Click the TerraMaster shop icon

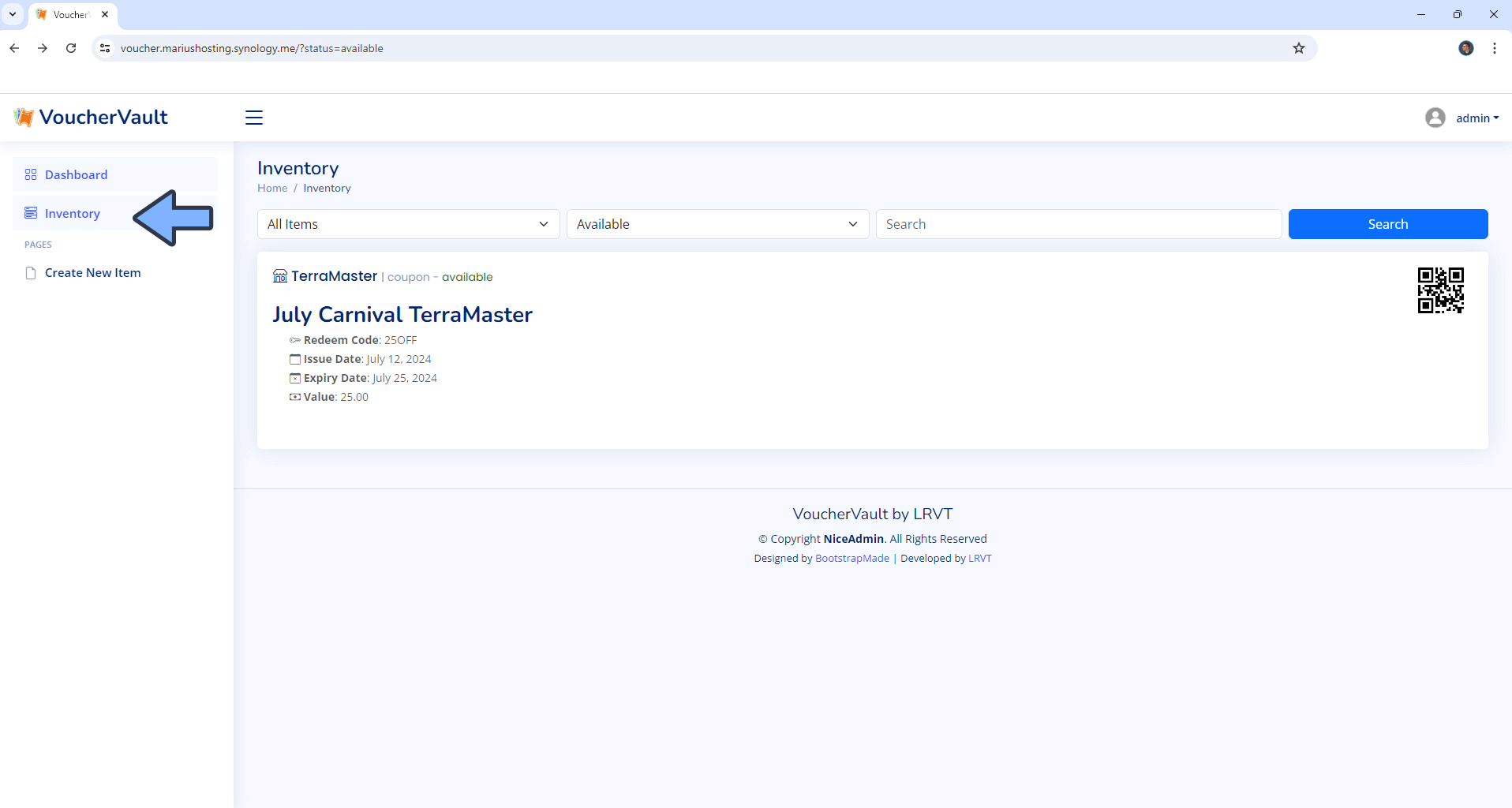[x=280, y=276]
